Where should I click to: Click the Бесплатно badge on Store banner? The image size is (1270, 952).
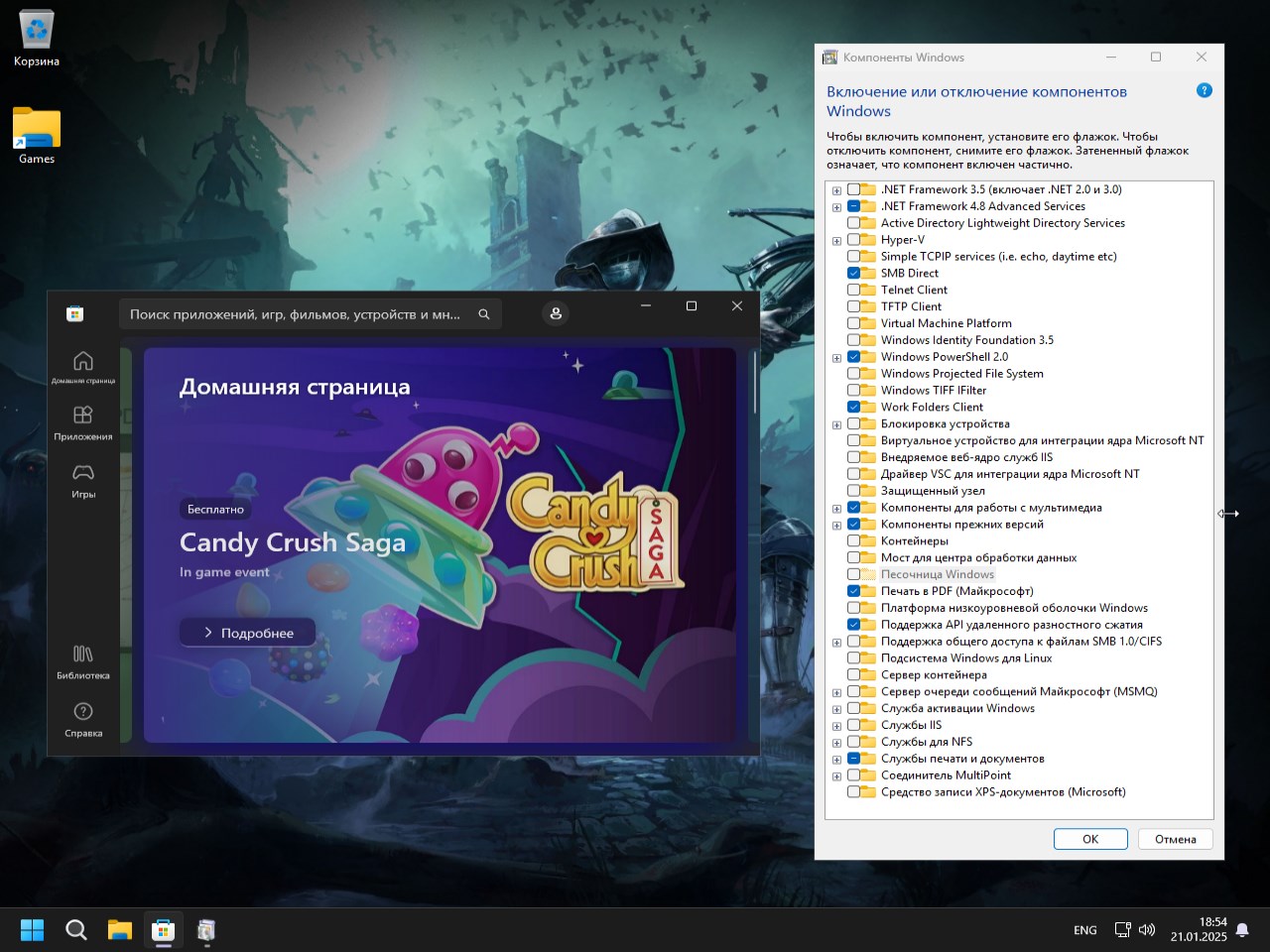click(x=215, y=509)
